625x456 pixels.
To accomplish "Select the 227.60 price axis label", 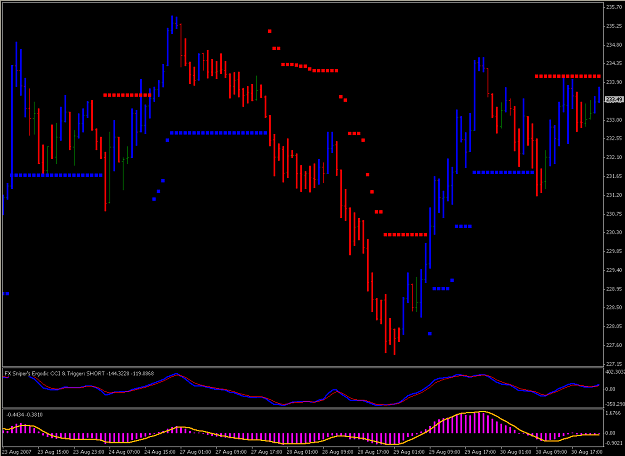I will [x=613, y=345].
